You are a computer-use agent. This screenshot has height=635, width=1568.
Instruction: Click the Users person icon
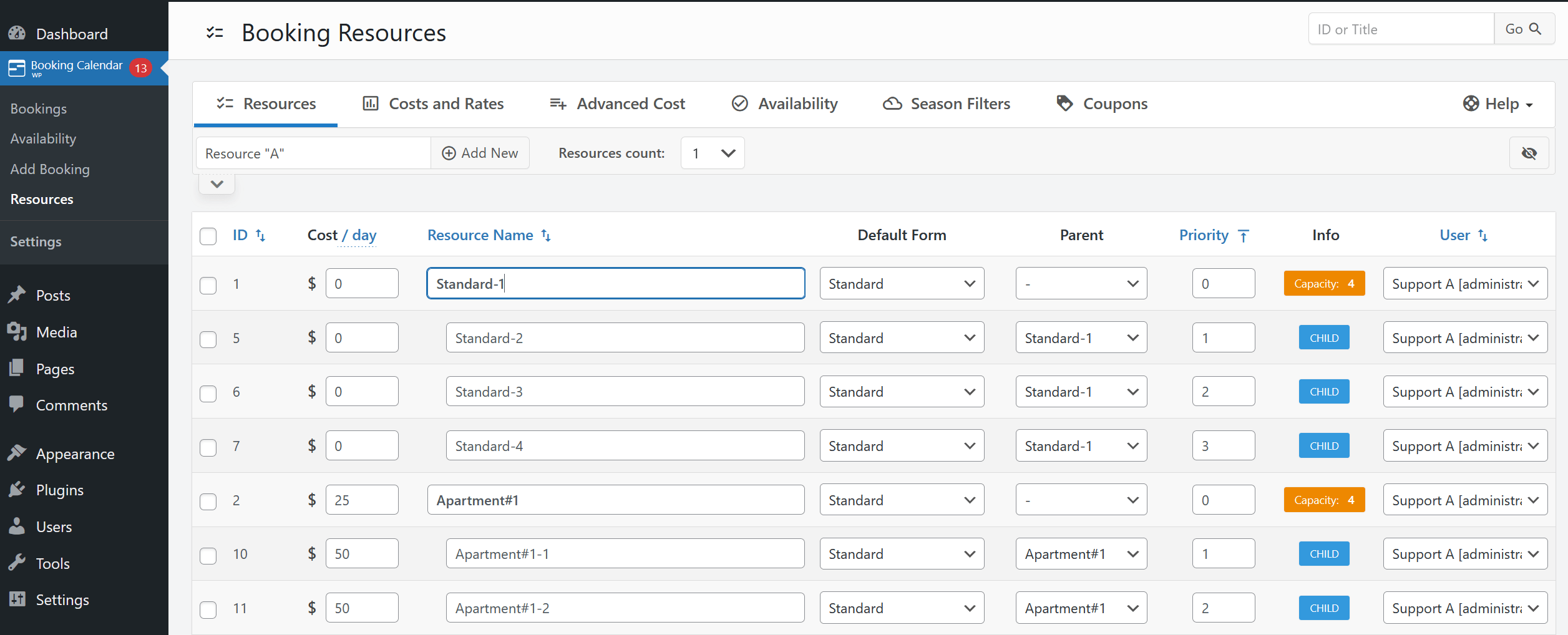click(x=17, y=526)
